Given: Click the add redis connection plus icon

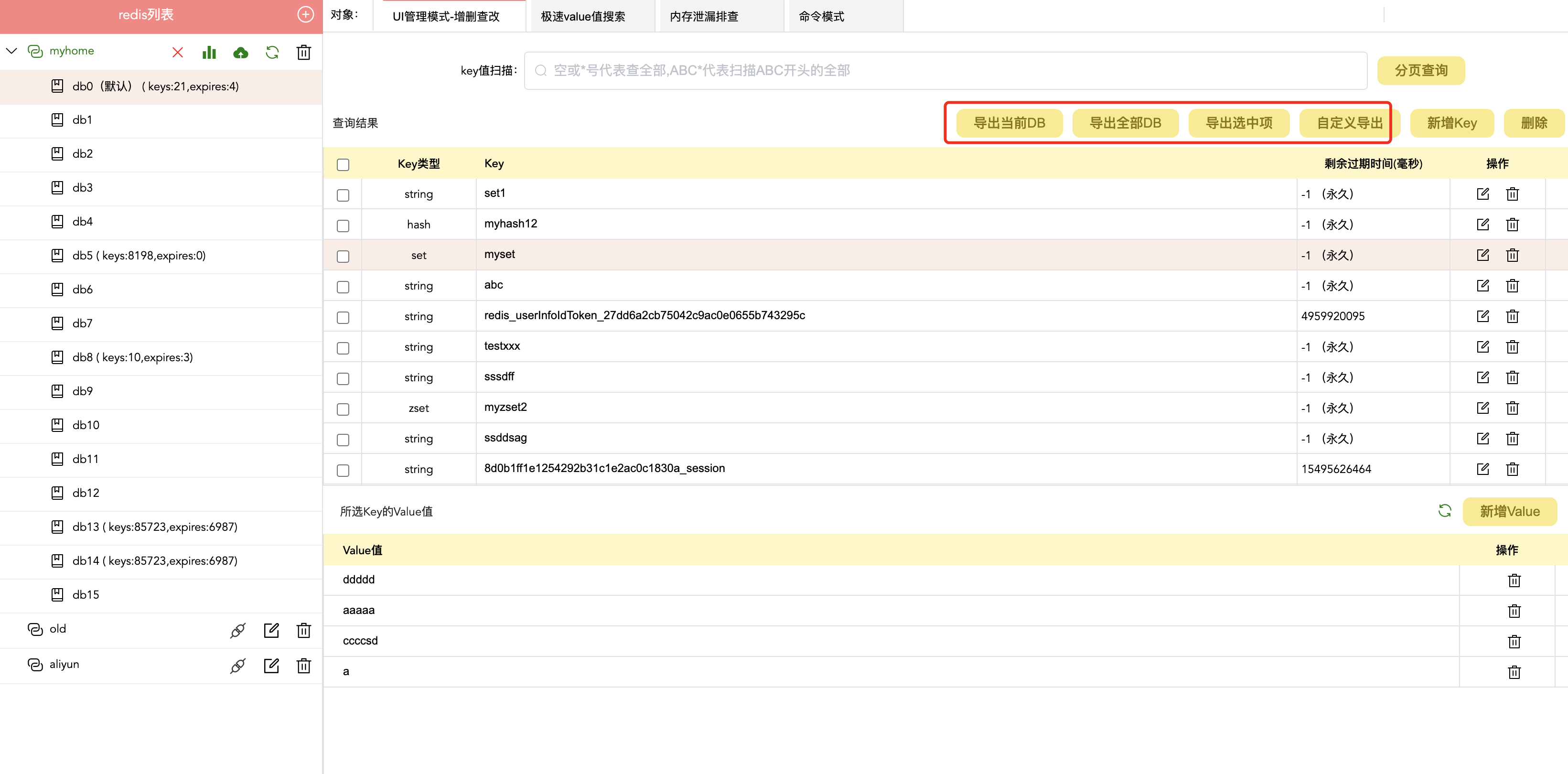Looking at the screenshot, I should (305, 15).
